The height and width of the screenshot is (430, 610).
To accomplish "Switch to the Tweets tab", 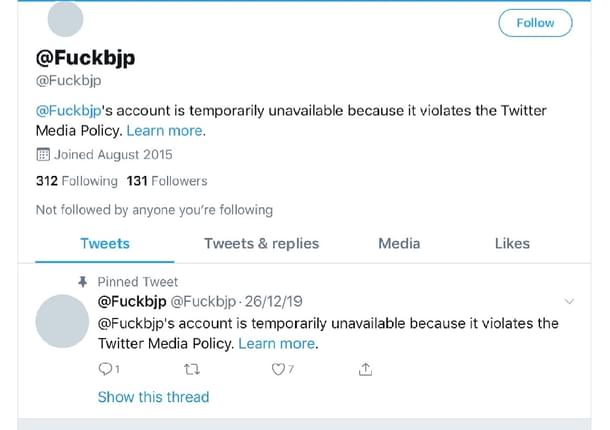I will click(x=105, y=243).
